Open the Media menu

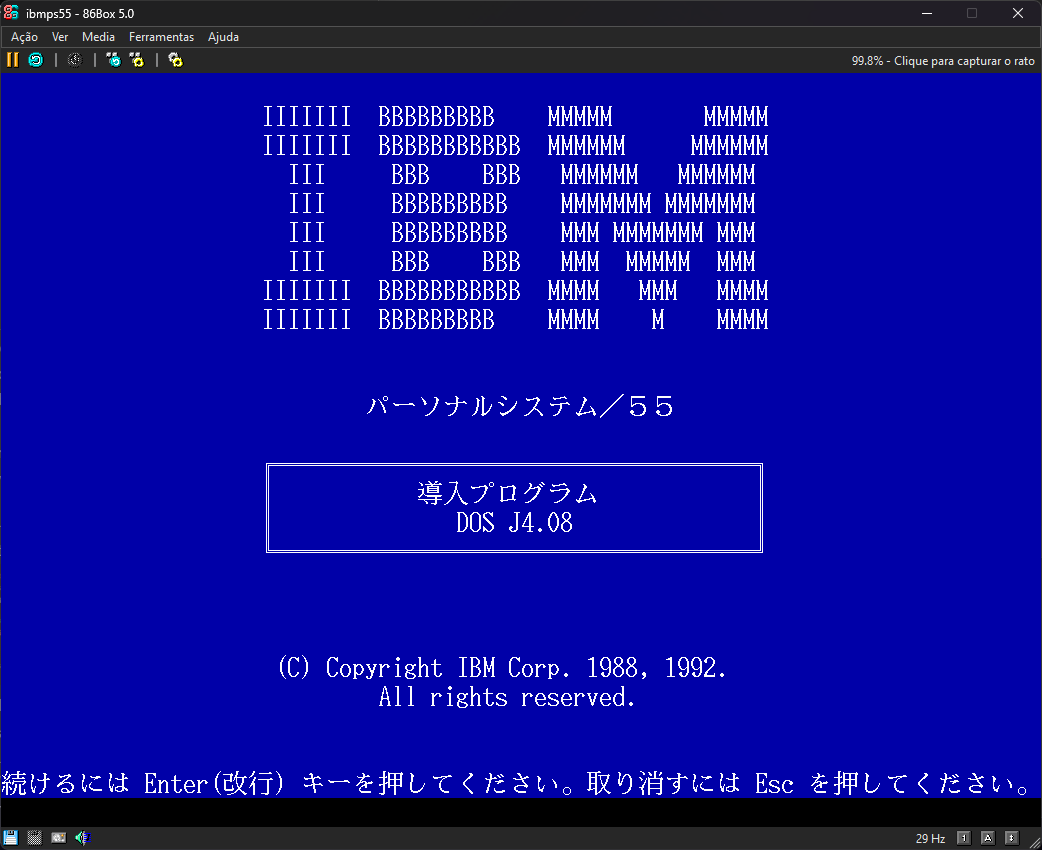click(x=98, y=37)
